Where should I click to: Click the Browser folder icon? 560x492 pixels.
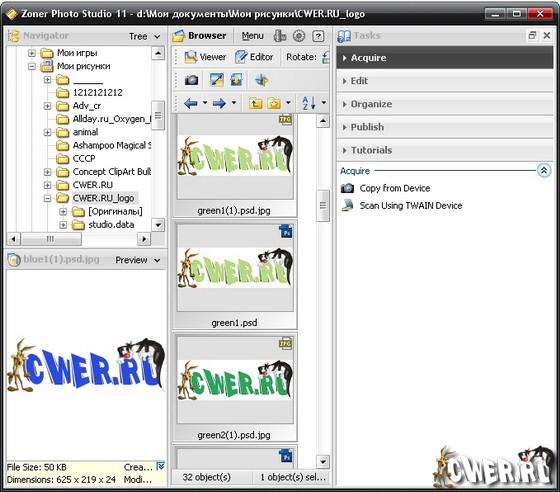(178, 36)
